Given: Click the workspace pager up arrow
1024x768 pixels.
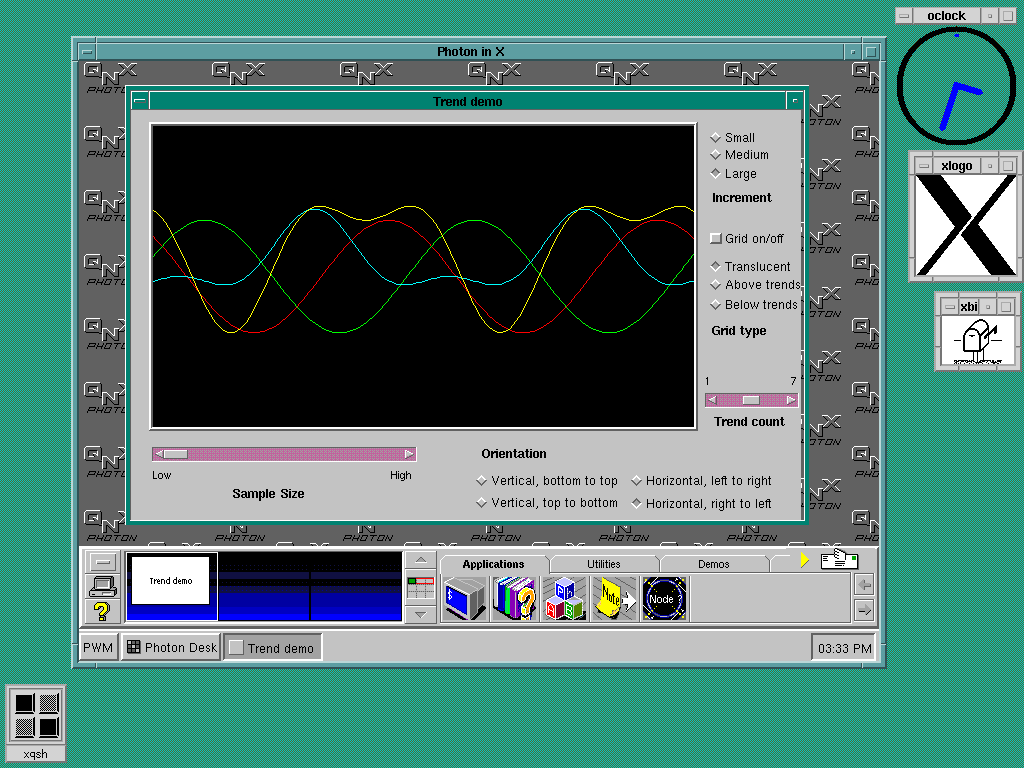Looking at the screenshot, I should pos(421,561).
